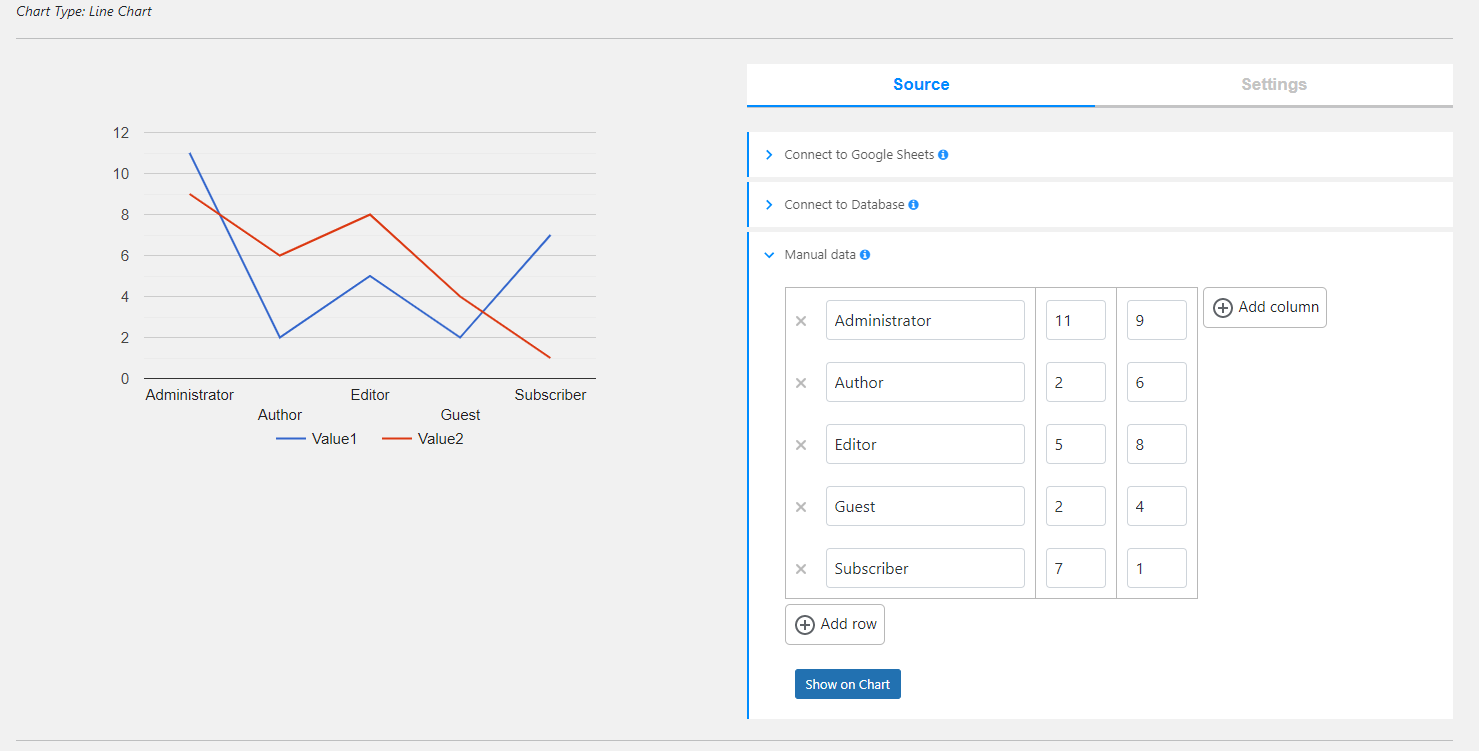This screenshot has height=751, width=1479.
Task: Select the Source tab
Action: [921, 85]
